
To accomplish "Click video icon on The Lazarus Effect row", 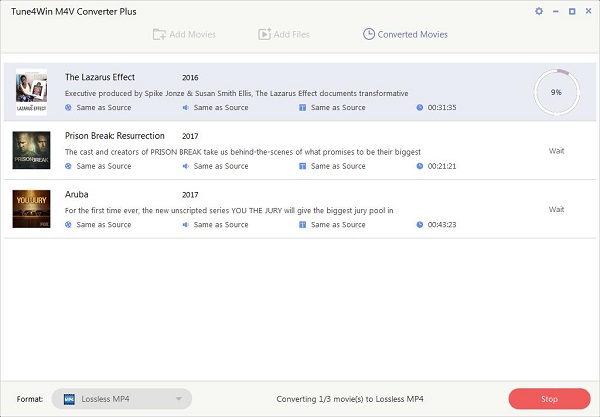I will tap(68, 108).
